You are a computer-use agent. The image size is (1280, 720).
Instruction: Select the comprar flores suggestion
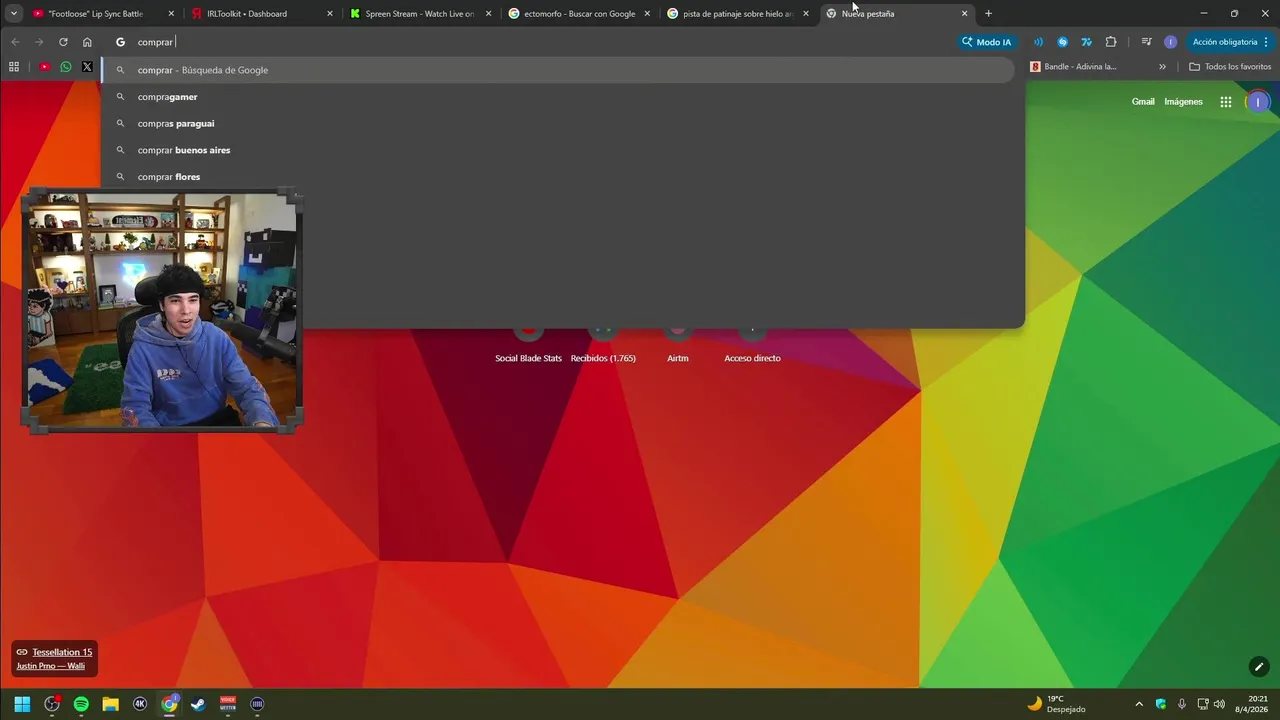[x=558, y=176]
